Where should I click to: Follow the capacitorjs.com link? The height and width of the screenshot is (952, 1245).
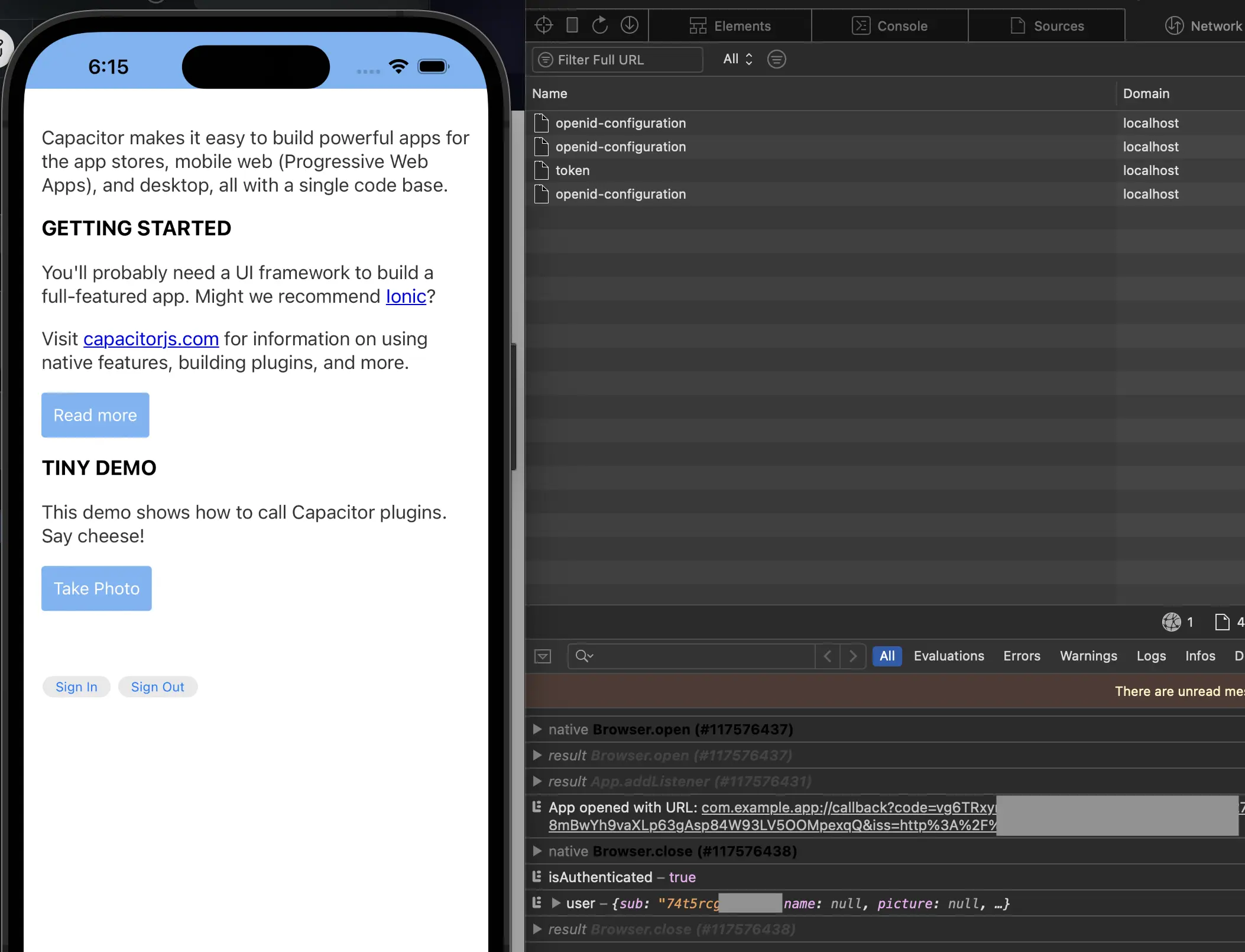(151, 339)
